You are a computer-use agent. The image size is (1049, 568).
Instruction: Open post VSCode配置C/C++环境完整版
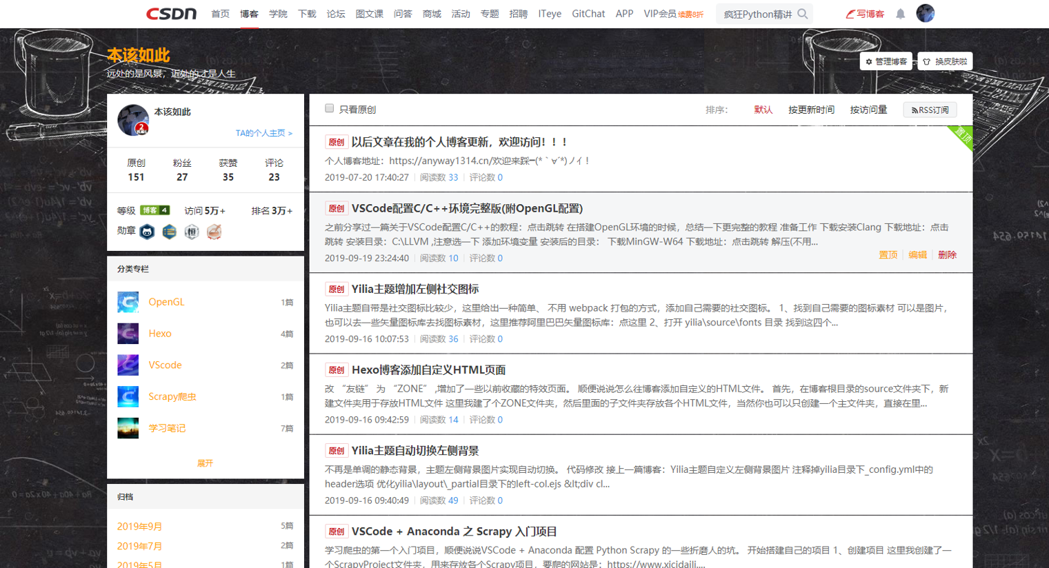click(x=467, y=208)
